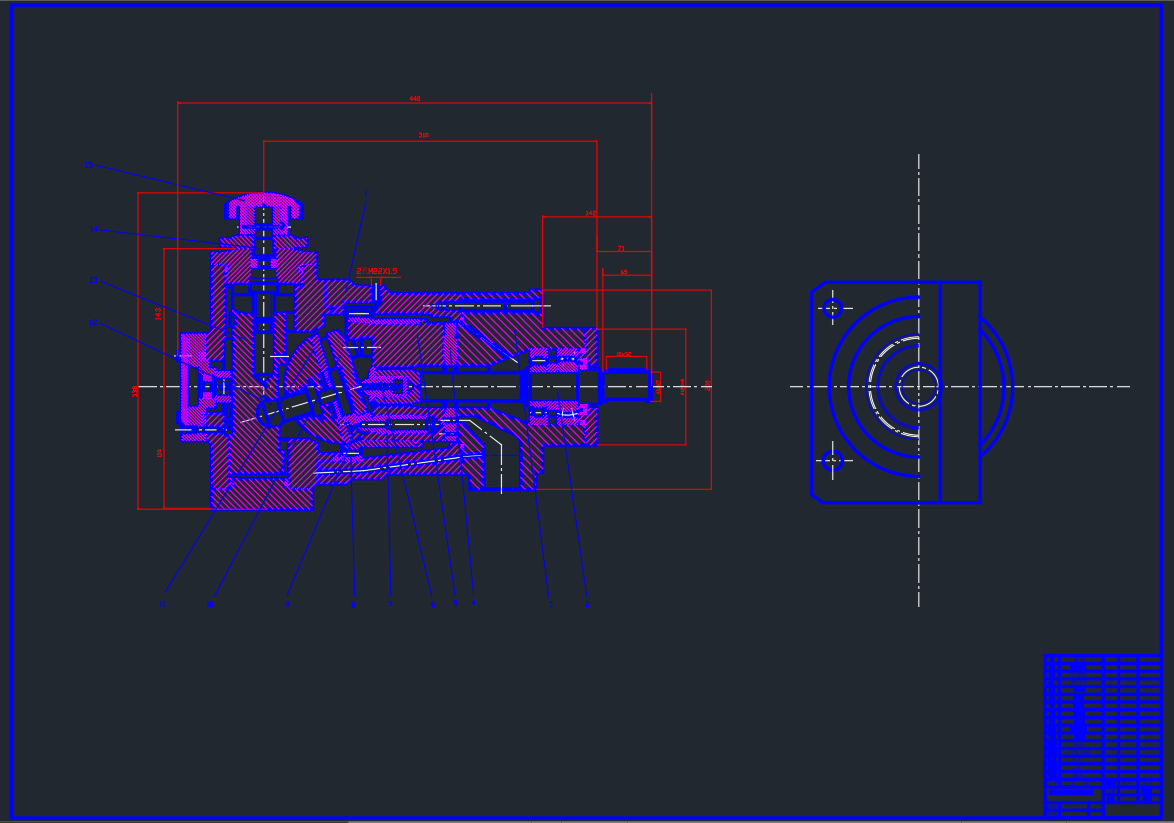Viewport: 1174px width, 823px height.
Task: Select part balloon number 4
Action: pyautogui.click(x=473, y=602)
